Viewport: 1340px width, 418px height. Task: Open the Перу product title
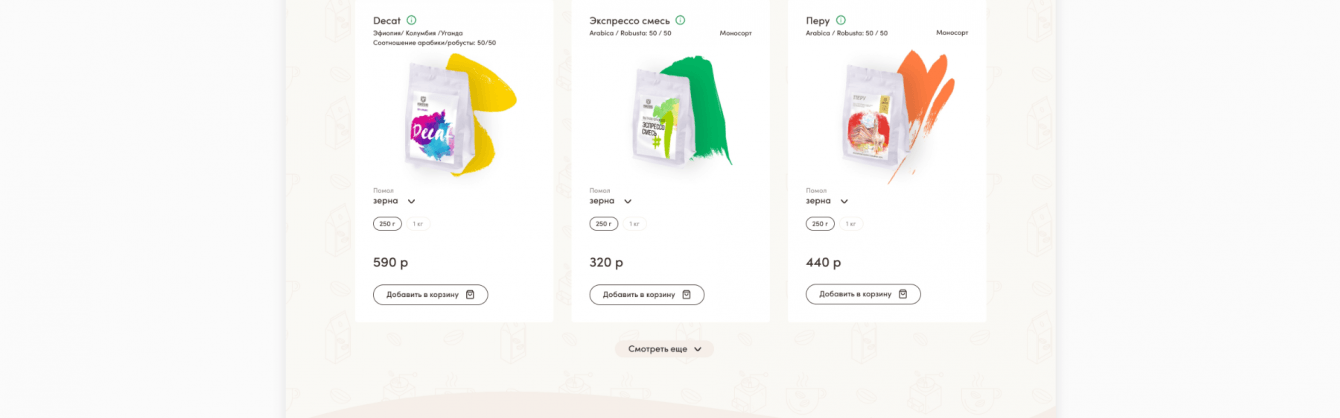818,20
